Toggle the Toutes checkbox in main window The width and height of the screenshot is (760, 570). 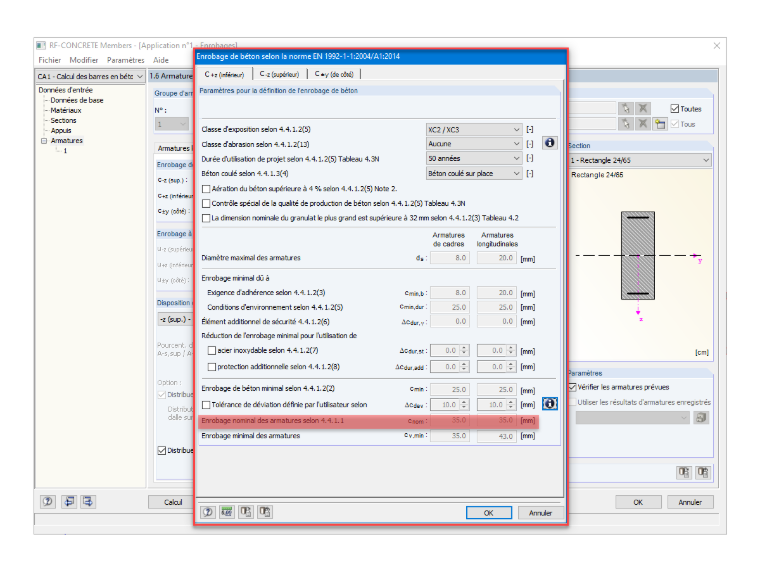coord(675,109)
